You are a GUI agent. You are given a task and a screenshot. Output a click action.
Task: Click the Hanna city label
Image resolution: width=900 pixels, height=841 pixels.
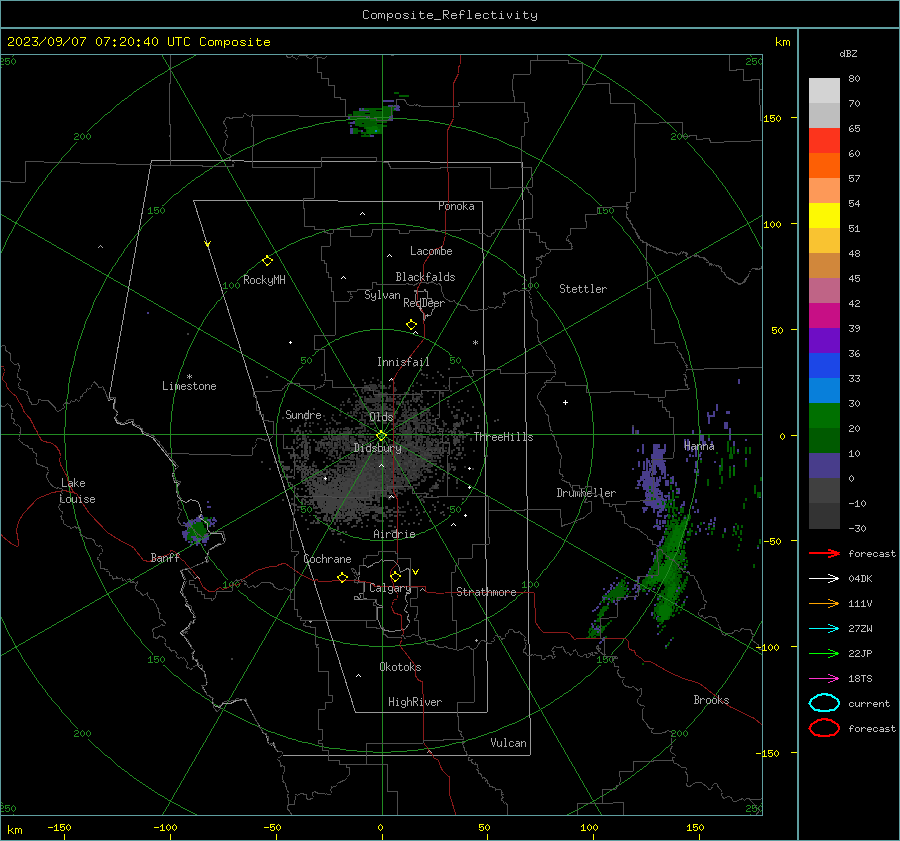(699, 446)
